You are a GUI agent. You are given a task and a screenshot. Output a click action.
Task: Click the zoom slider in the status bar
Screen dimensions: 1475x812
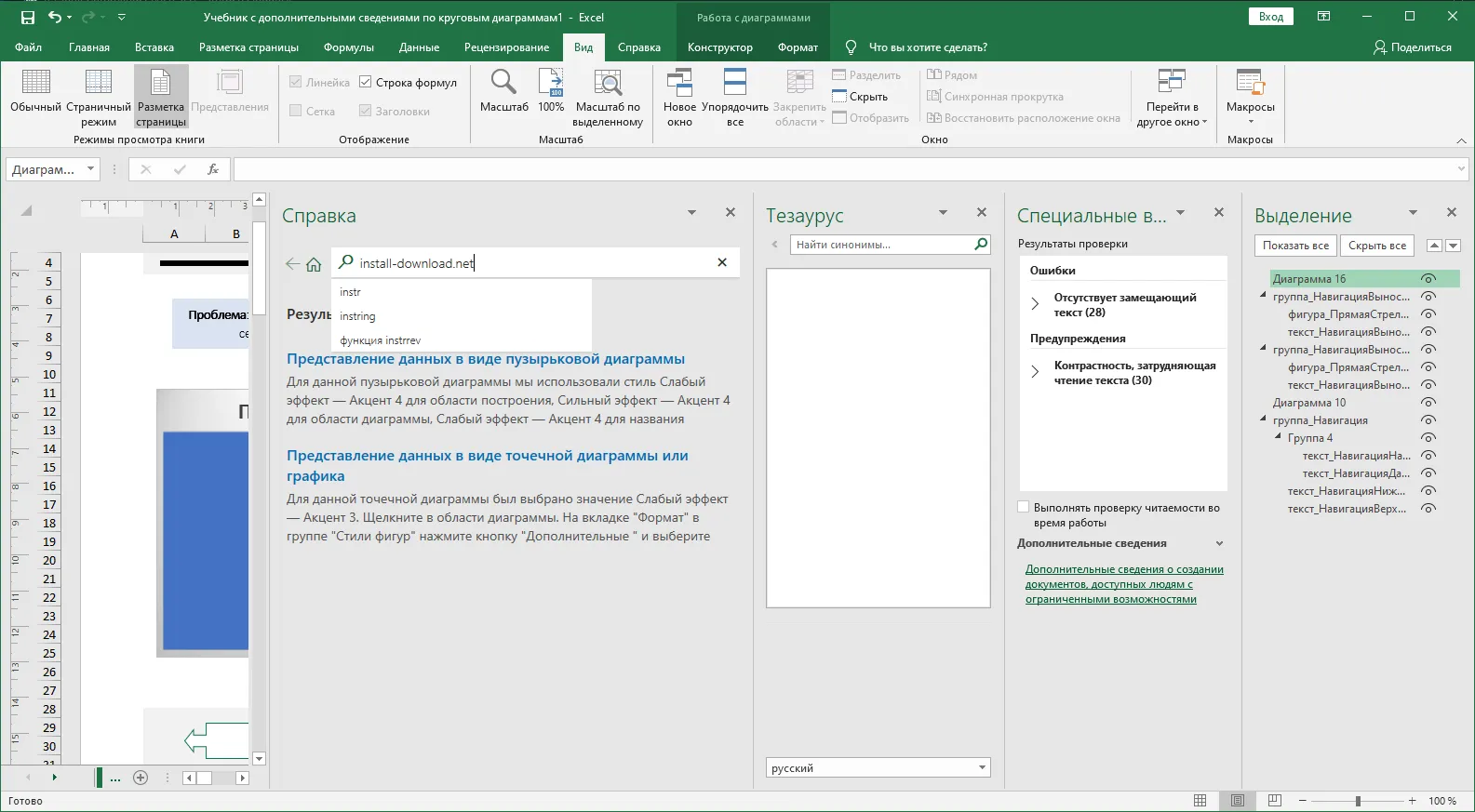(x=1358, y=801)
